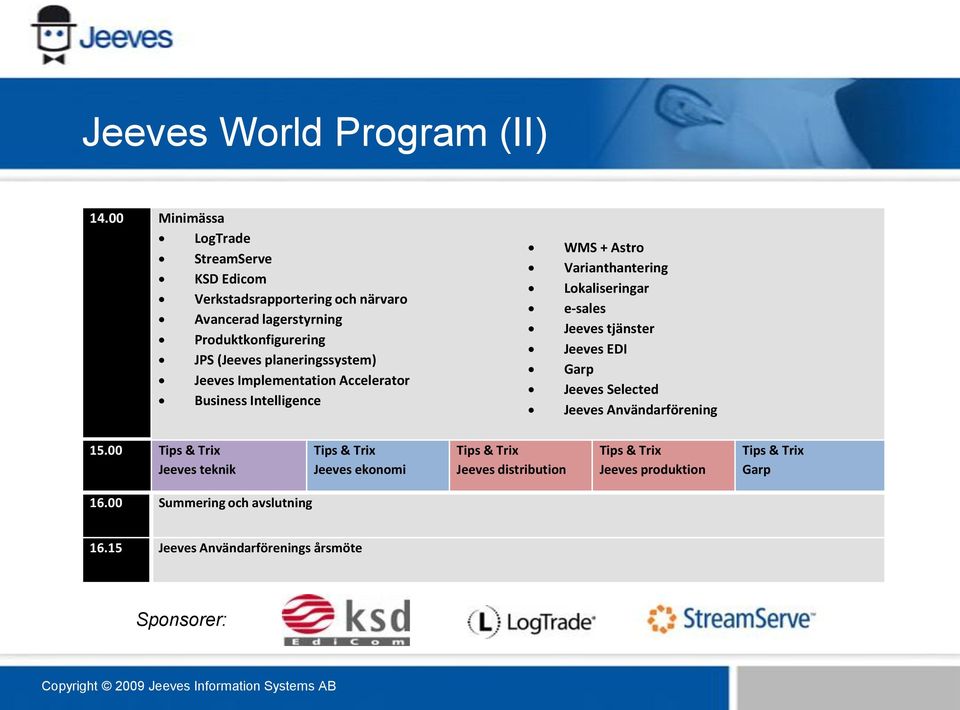Click 'Lokaliseringar' bullet item
Viewport: 960px width, 710px height.
(x=606, y=288)
